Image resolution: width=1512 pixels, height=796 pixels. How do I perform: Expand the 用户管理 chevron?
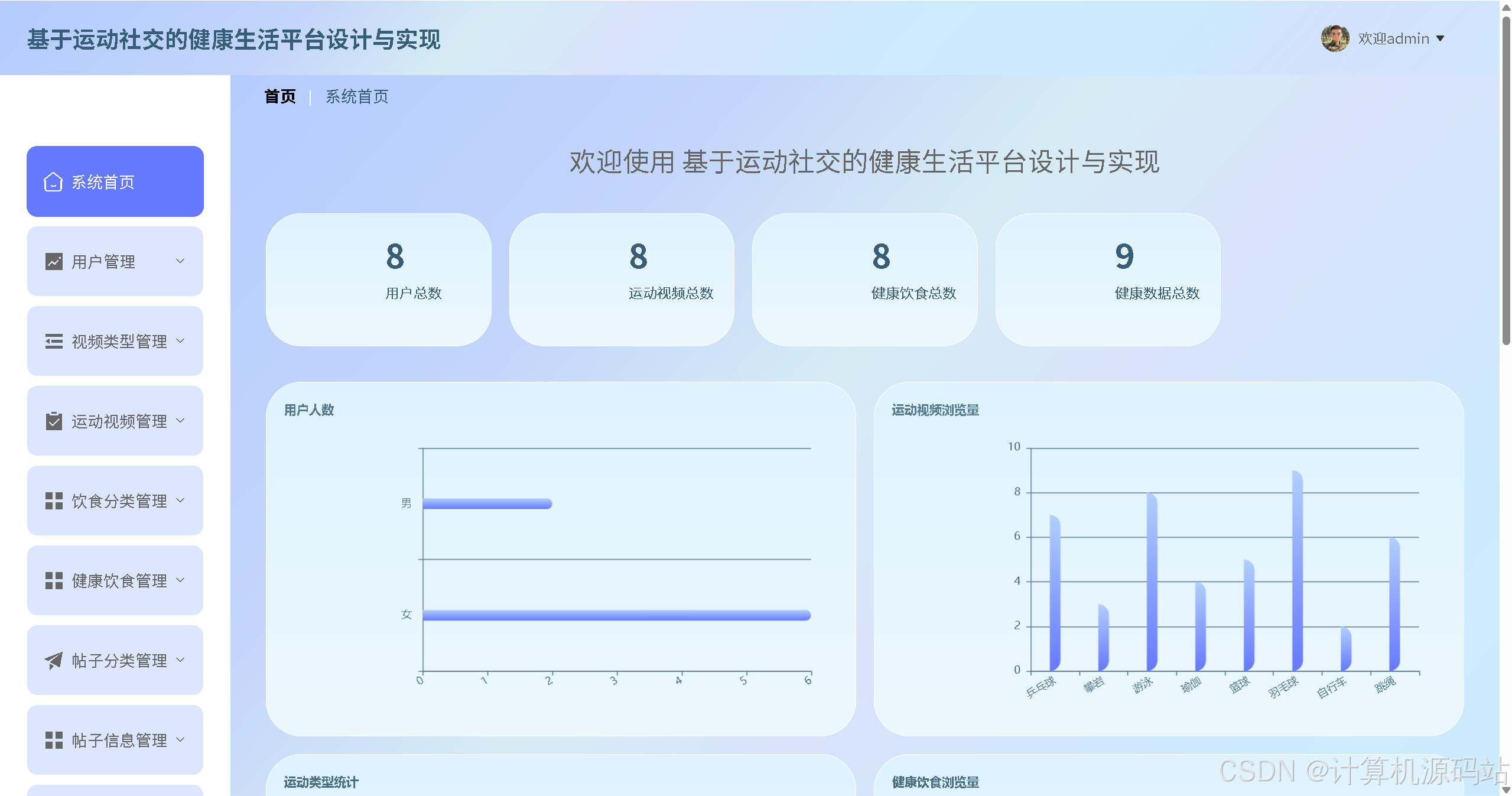[180, 261]
